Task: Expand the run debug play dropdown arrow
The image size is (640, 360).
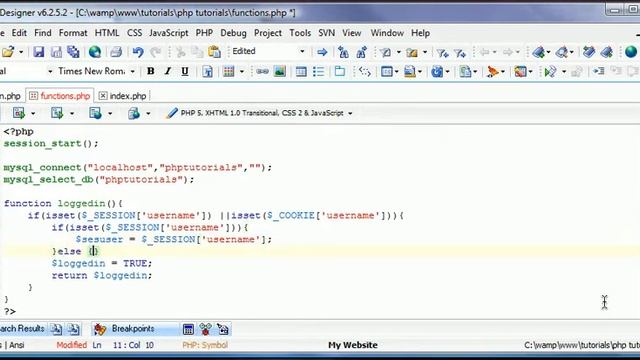Action: (564, 72)
